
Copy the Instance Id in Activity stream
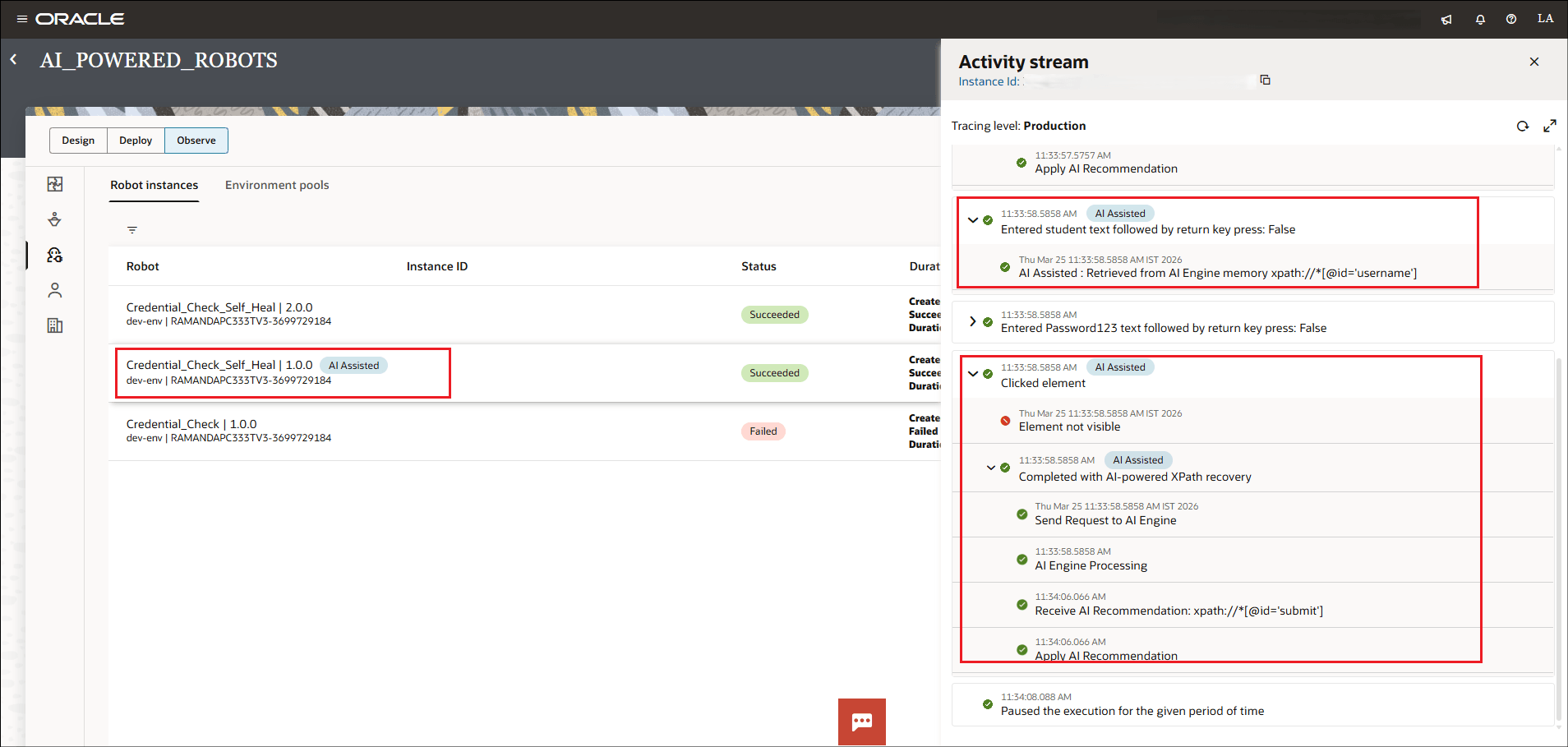tap(1266, 80)
